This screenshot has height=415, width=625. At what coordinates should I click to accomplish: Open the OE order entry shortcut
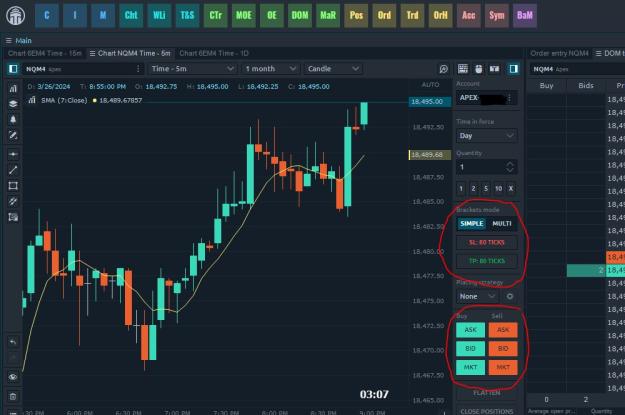click(x=272, y=16)
